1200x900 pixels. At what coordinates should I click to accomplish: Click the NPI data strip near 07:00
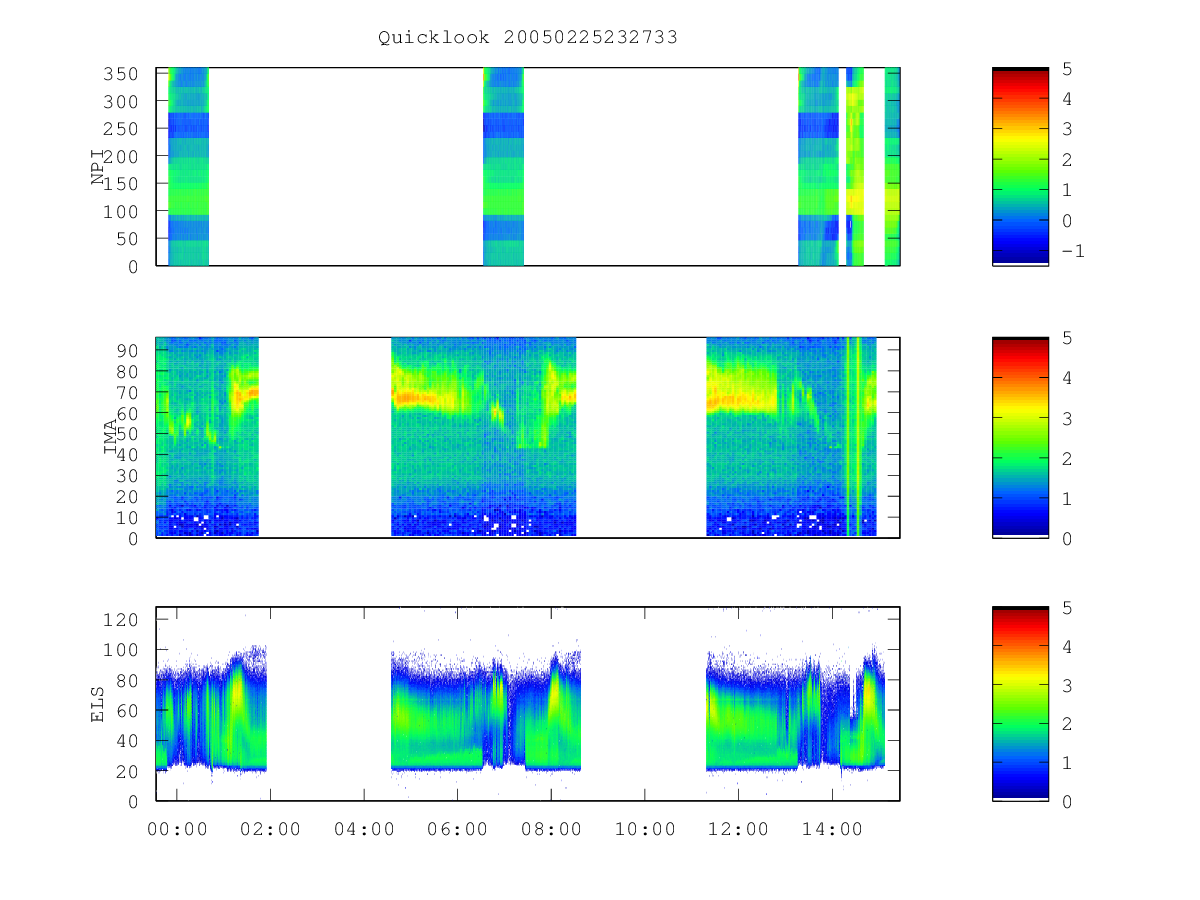click(503, 166)
